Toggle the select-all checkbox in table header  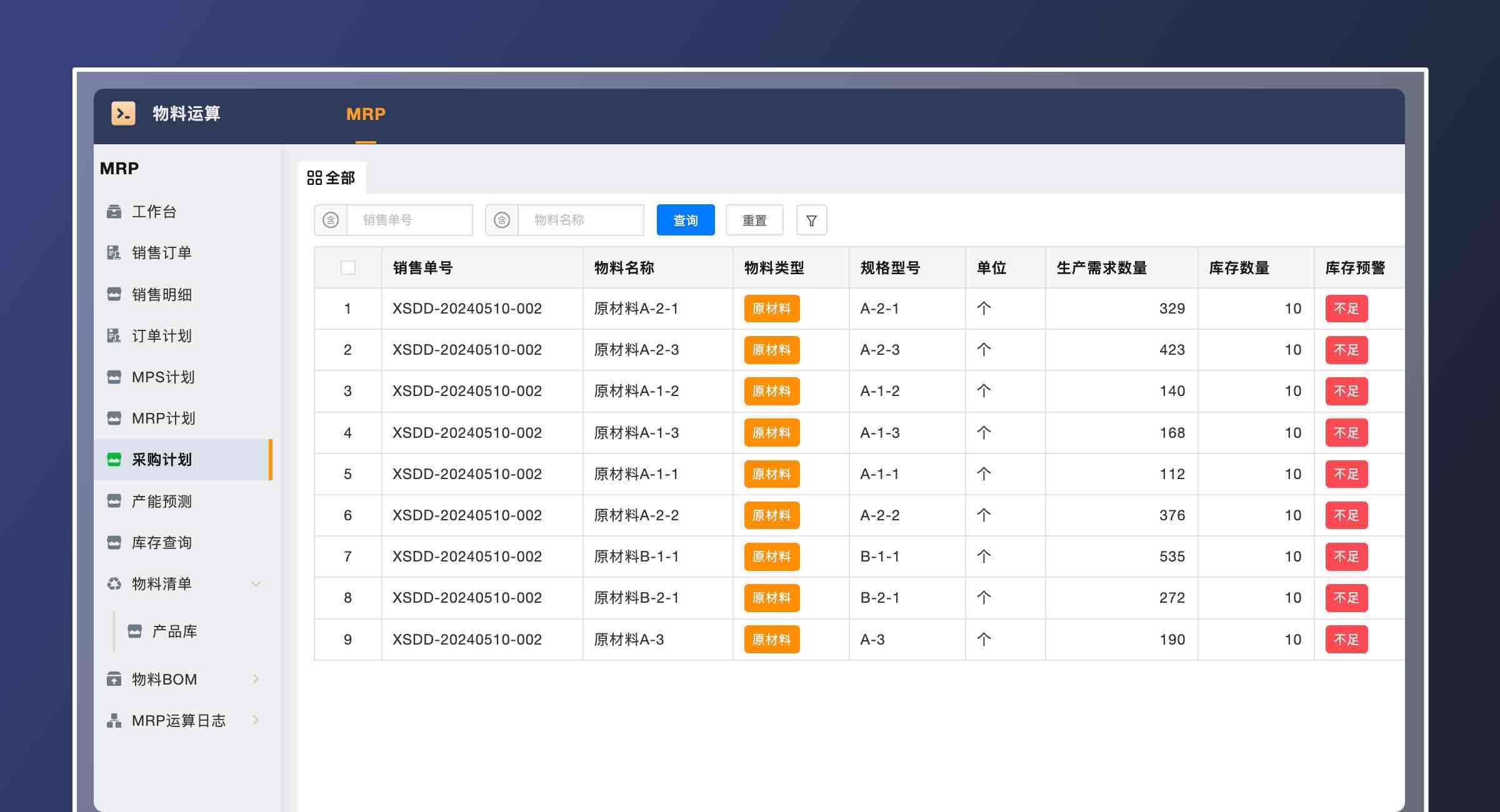pyautogui.click(x=347, y=267)
